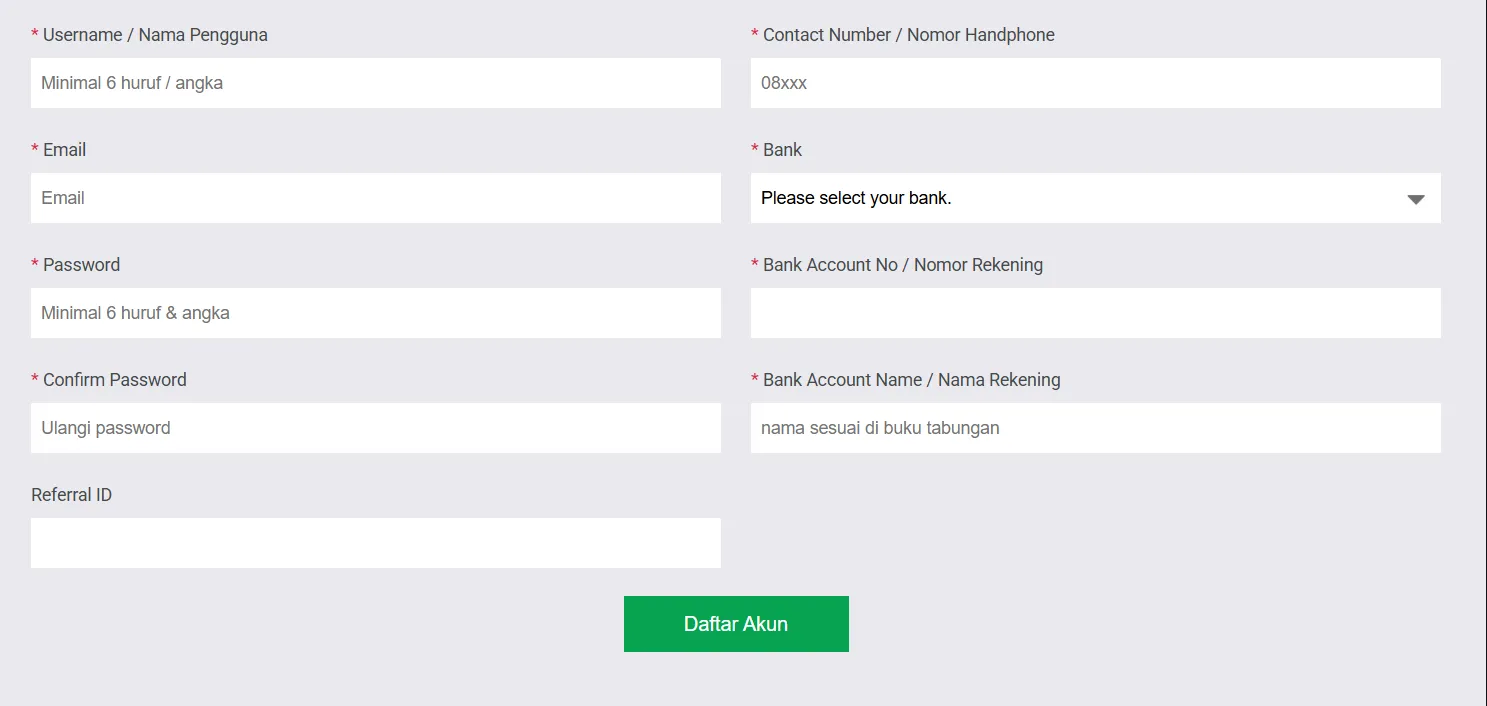Click the dropdown arrow next to Please select your bank
The width and height of the screenshot is (1487, 706).
pos(1416,198)
